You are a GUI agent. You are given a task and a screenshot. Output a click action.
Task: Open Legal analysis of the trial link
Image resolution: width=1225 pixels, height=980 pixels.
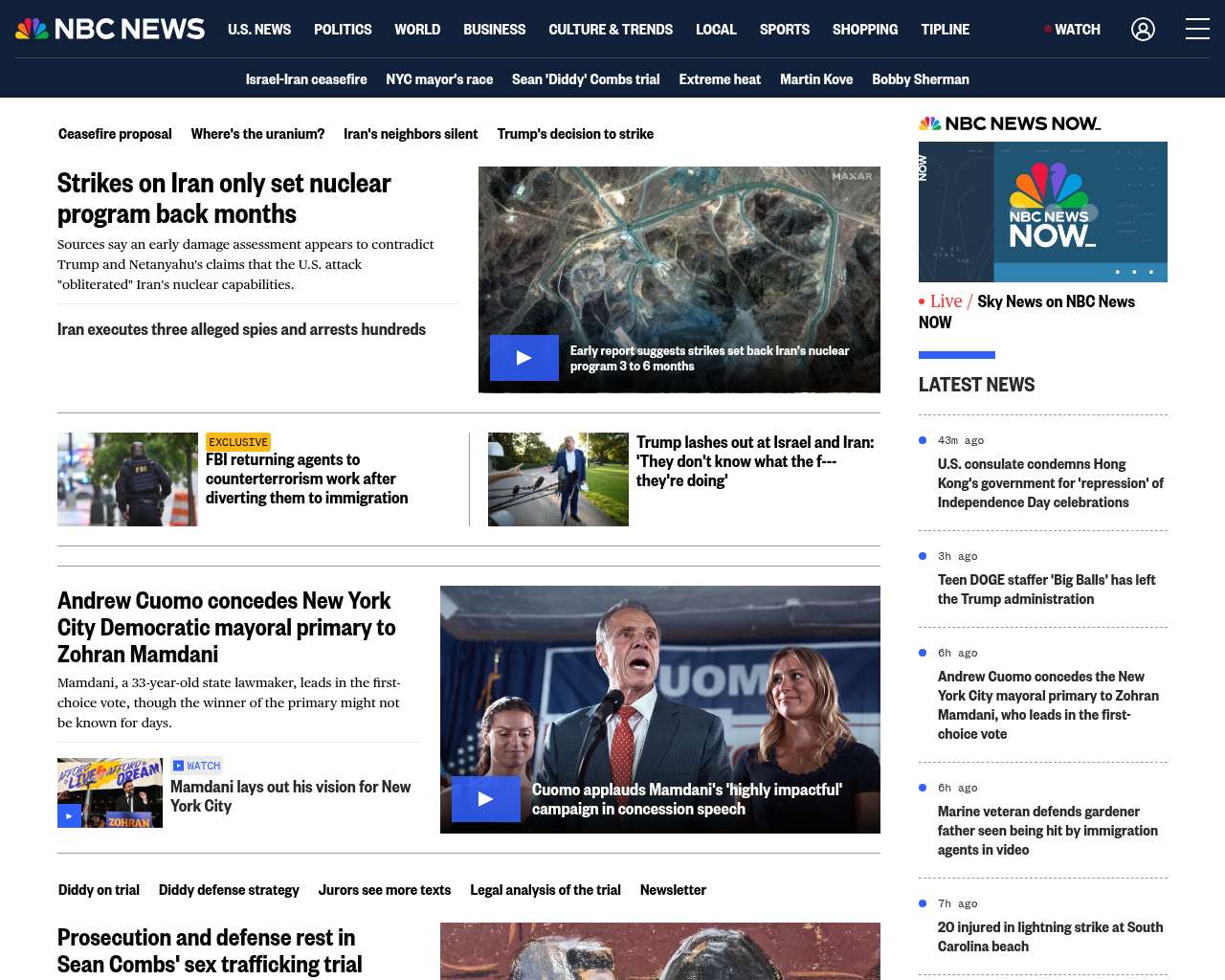tap(546, 890)
